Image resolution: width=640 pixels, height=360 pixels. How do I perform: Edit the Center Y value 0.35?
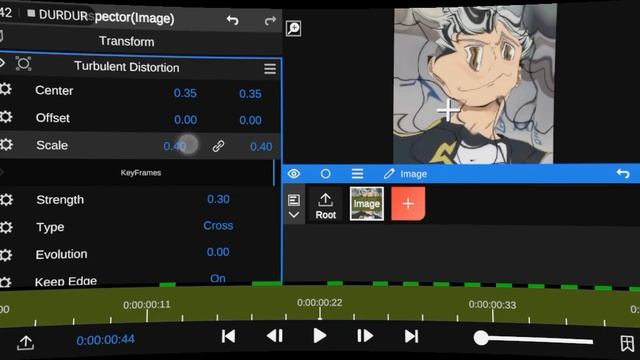(250, 94)
